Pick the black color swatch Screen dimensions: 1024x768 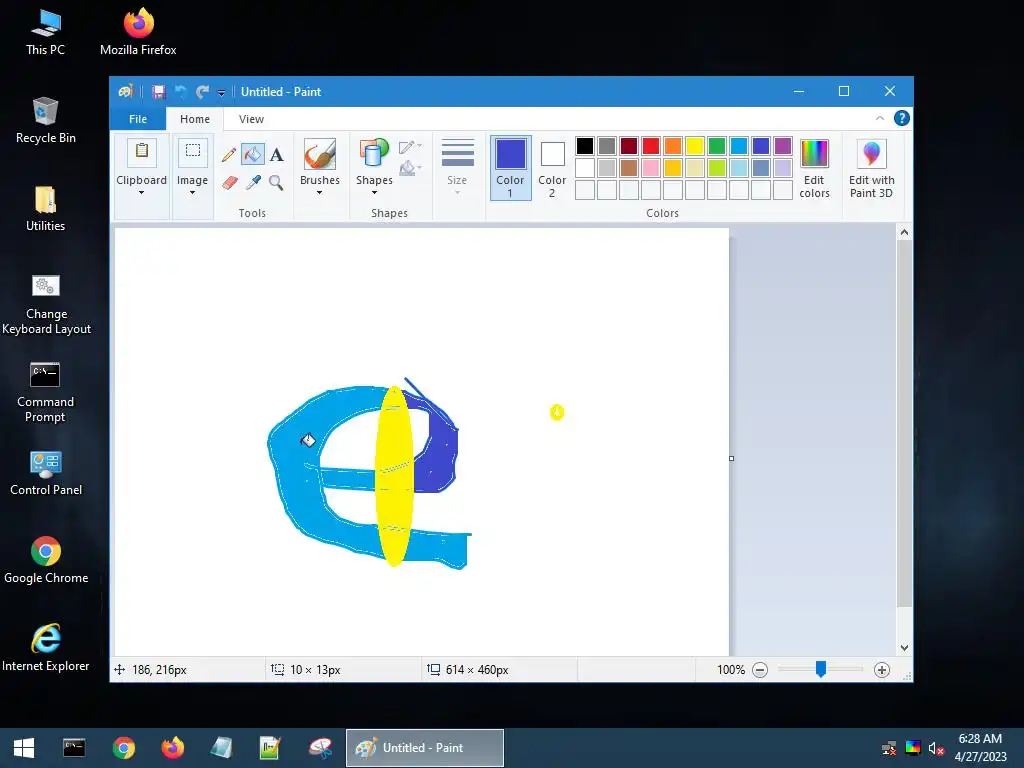coord(585,146)
